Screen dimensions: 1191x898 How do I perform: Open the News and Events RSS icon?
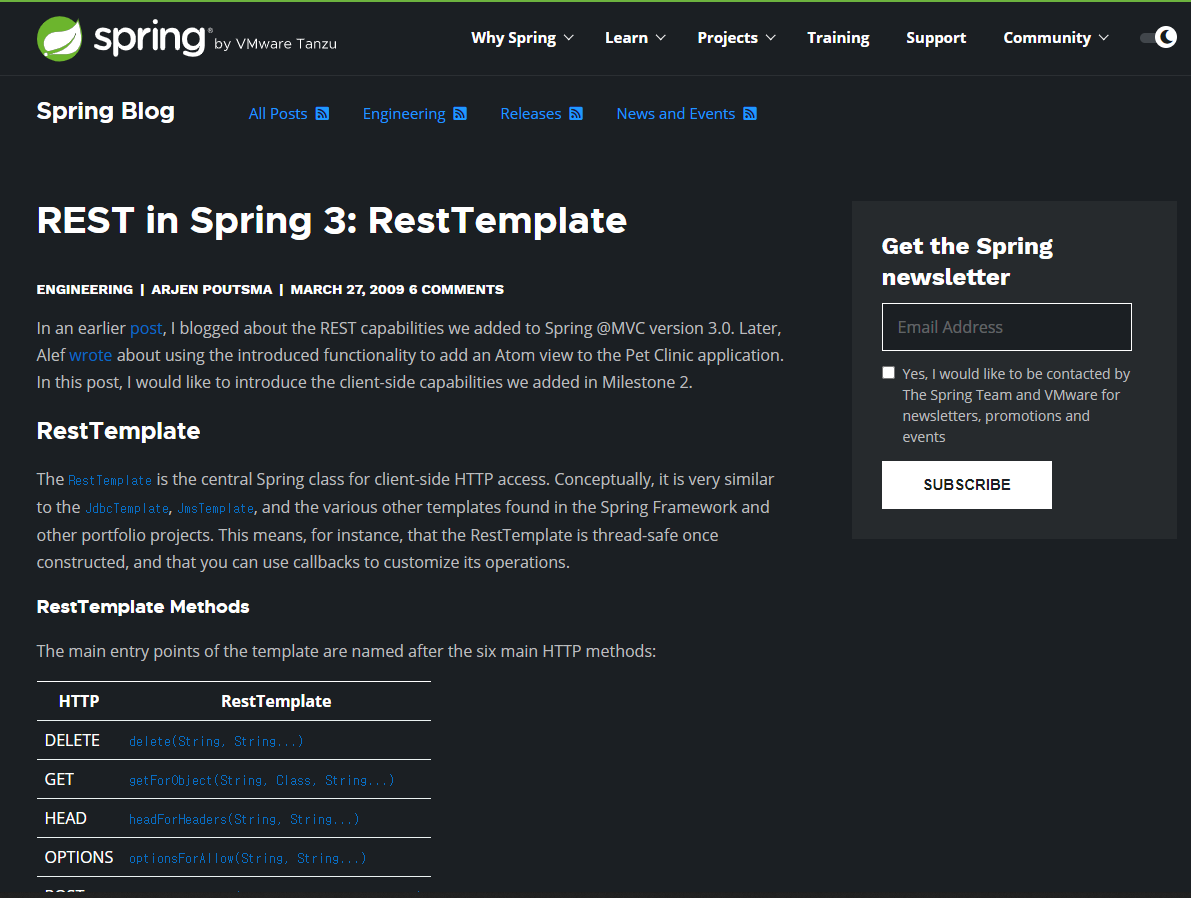point(750,114)
